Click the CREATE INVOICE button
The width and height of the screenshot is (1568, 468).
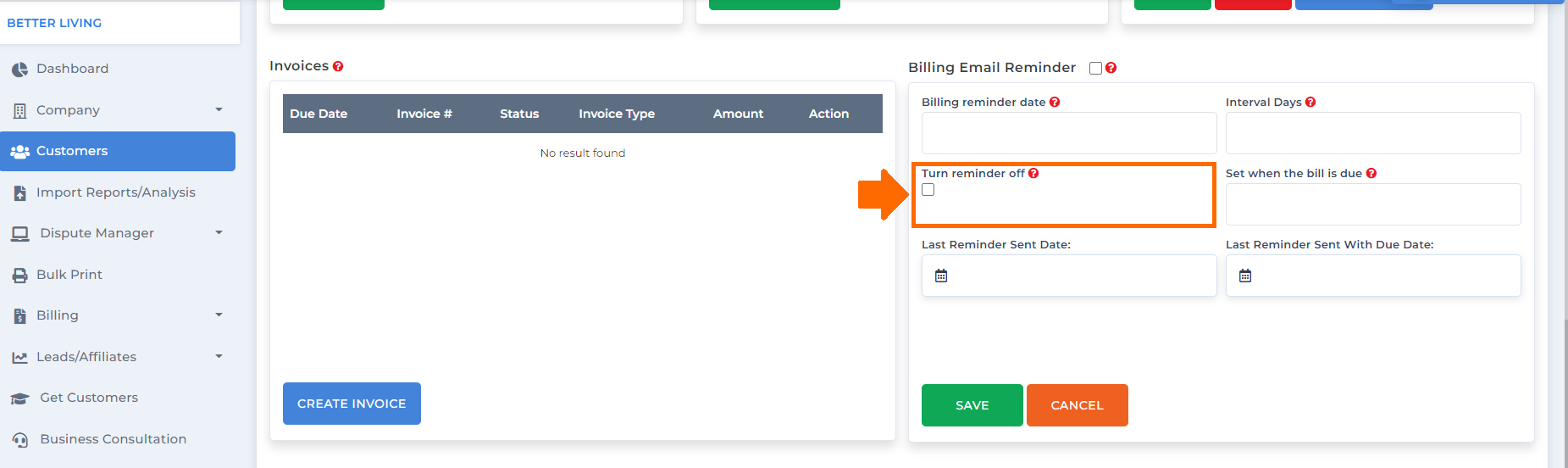[x=352, y=404]
